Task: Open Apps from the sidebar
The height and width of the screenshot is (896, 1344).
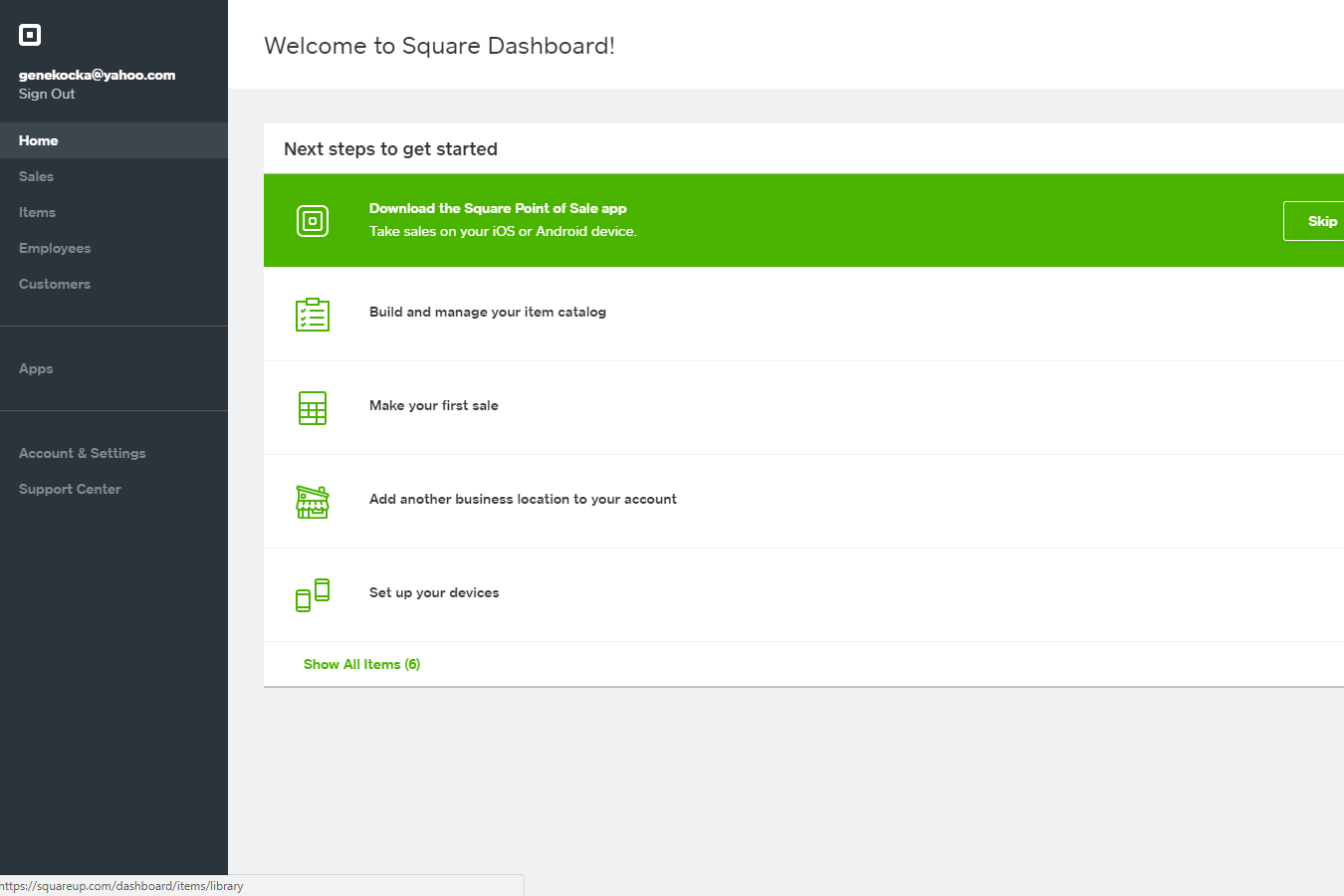Action: [x=36, y=368]
